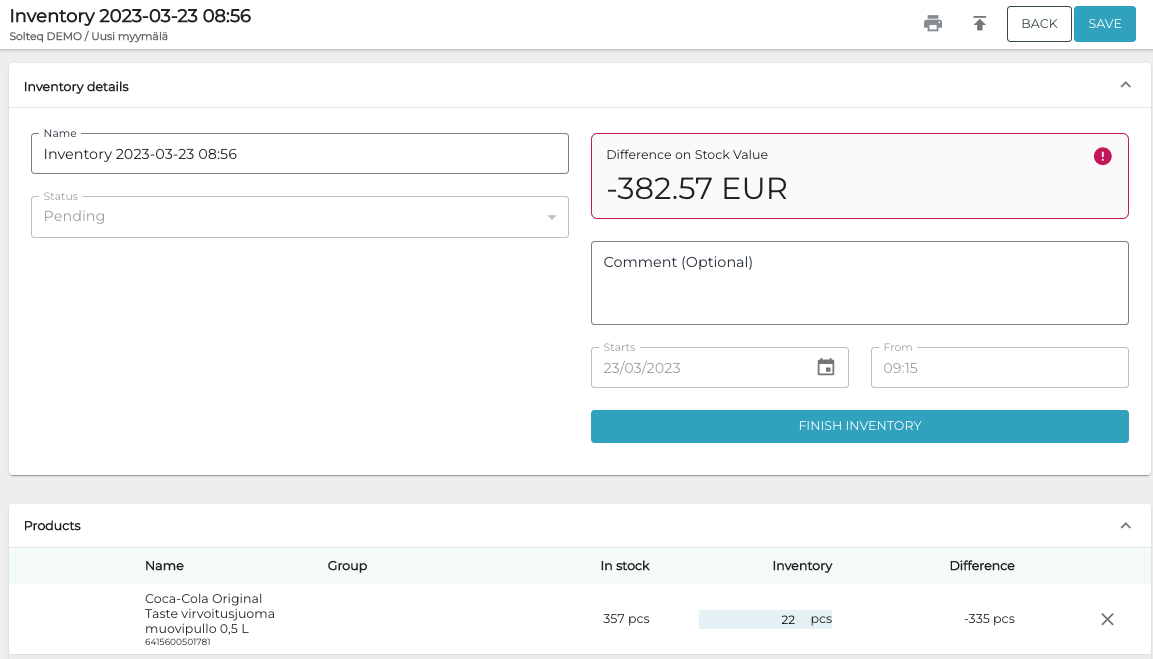The image size is (1153, 659).
Task: Remove the Coca-Cola product row
Action: click(x=1107, y=619)
